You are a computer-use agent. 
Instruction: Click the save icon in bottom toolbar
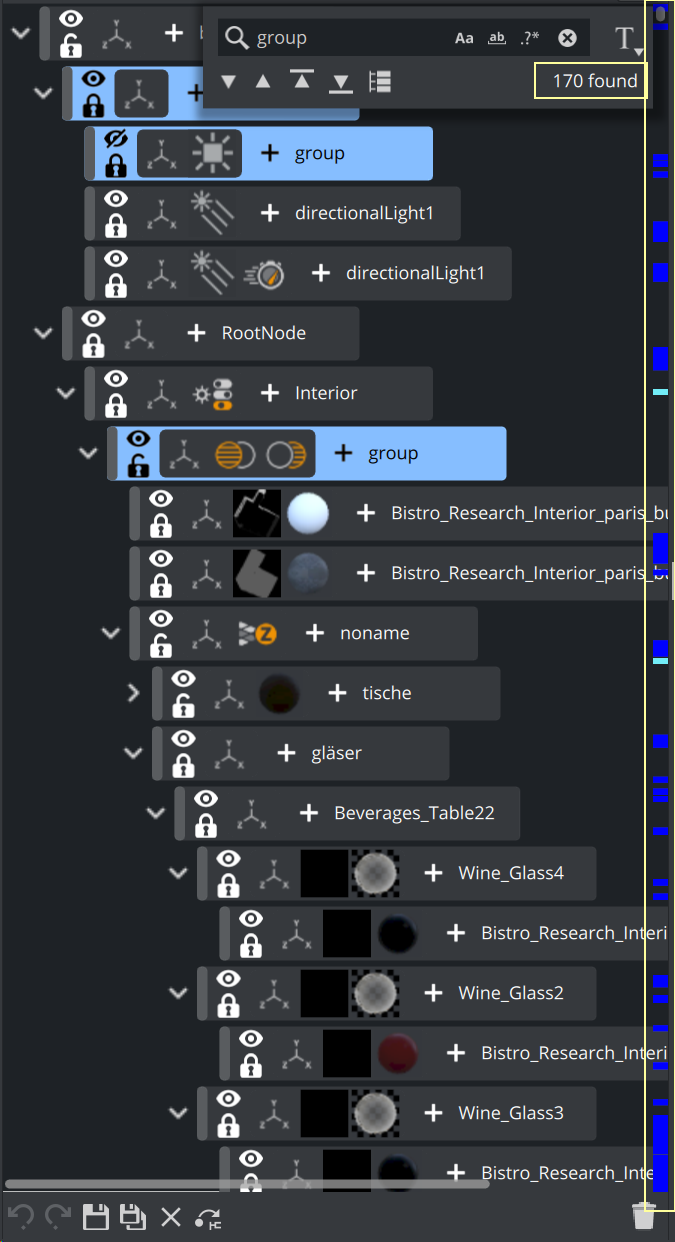(95, 1216)
